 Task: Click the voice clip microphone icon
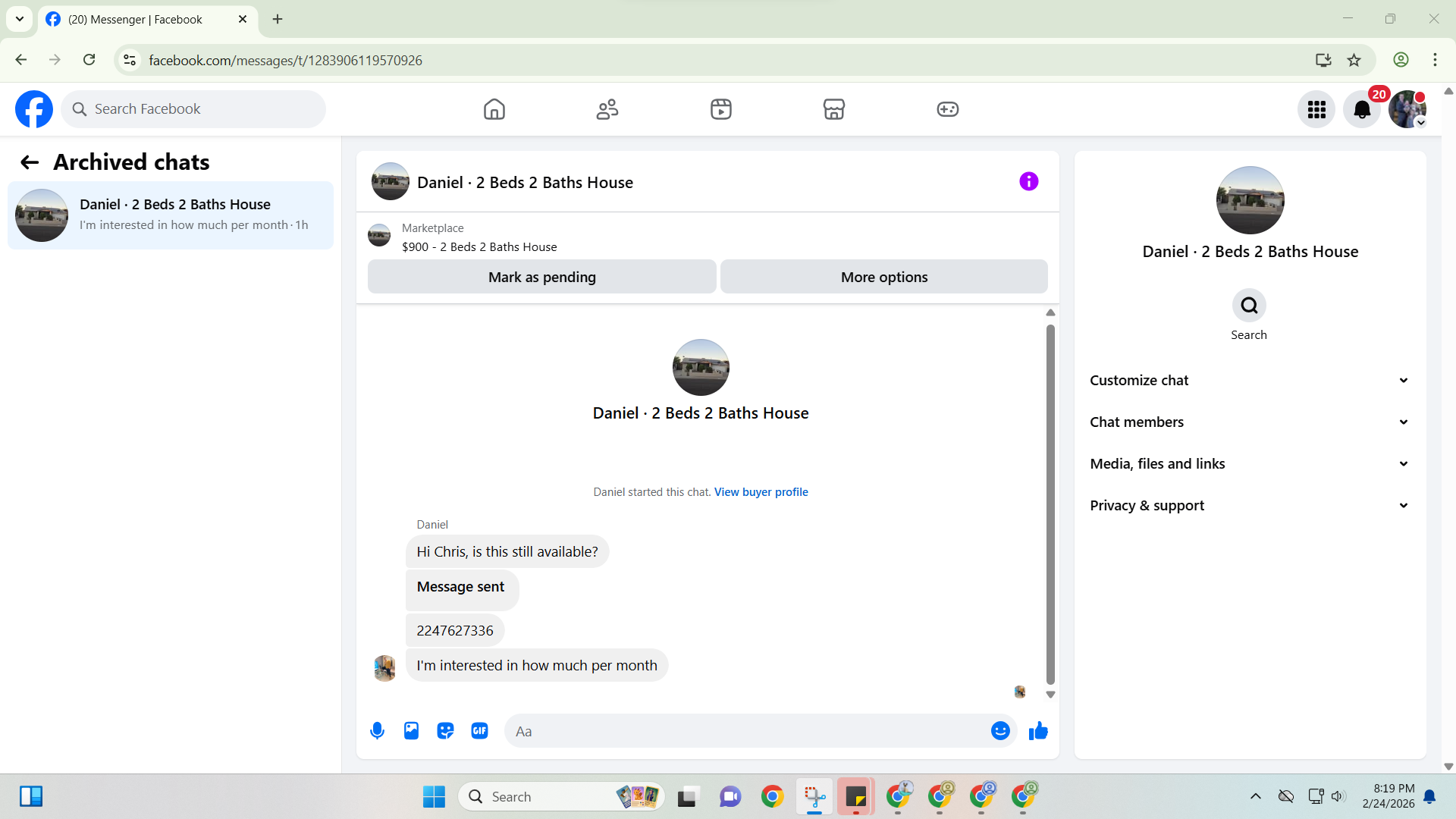(377, 731)
